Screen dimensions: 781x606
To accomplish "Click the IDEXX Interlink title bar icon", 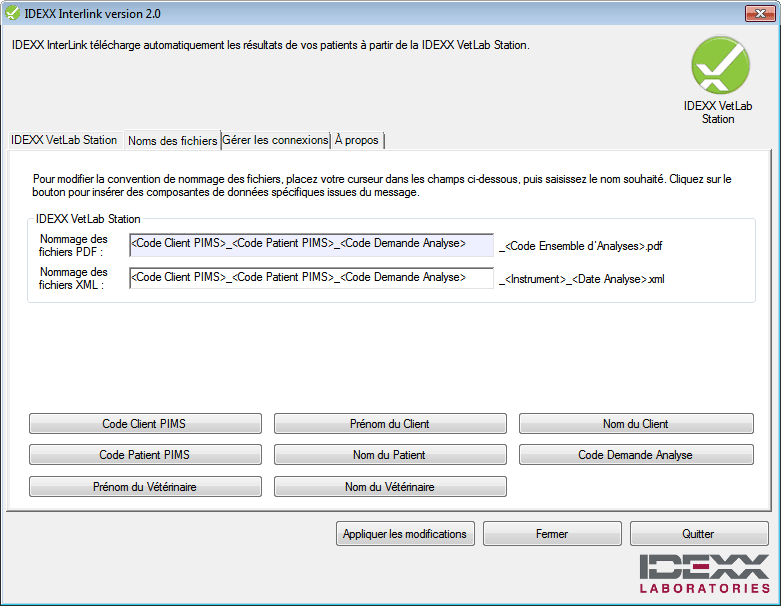I will coord(12,14).
